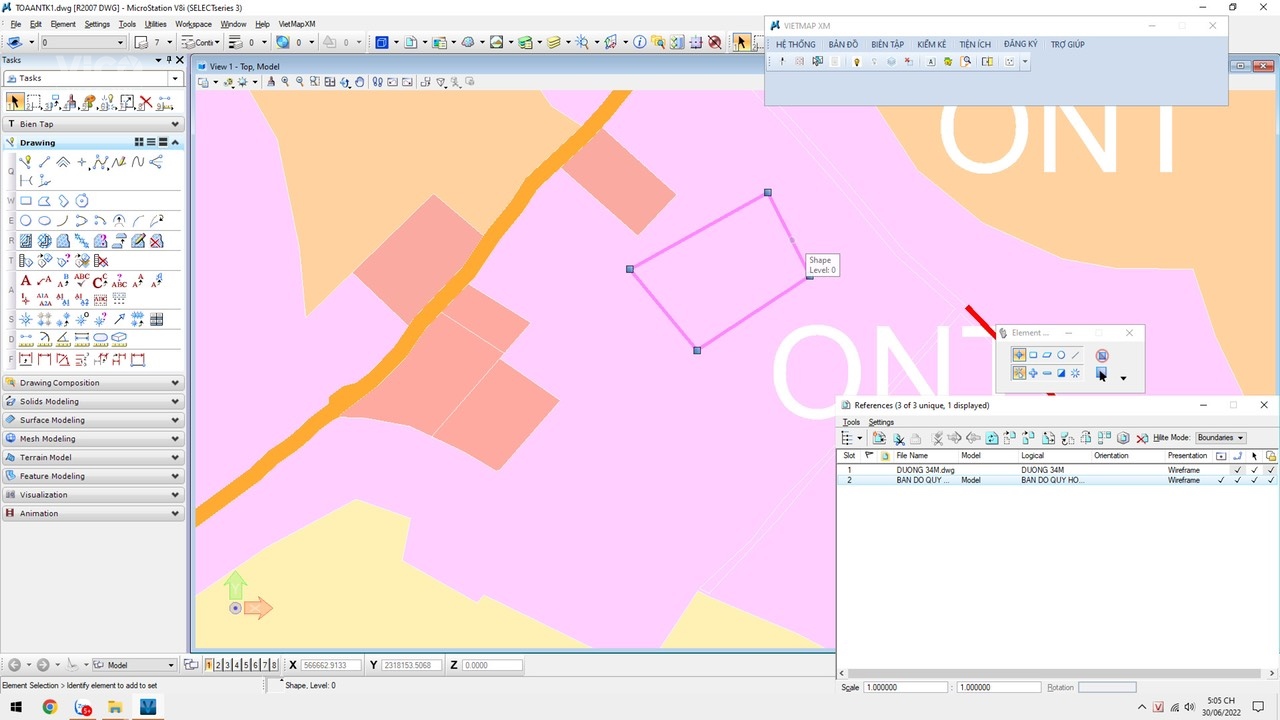This screenshot has height=720, width=1280.
Task: Open the Attach Reference icon in References window
Action: (x=879, y=438)
